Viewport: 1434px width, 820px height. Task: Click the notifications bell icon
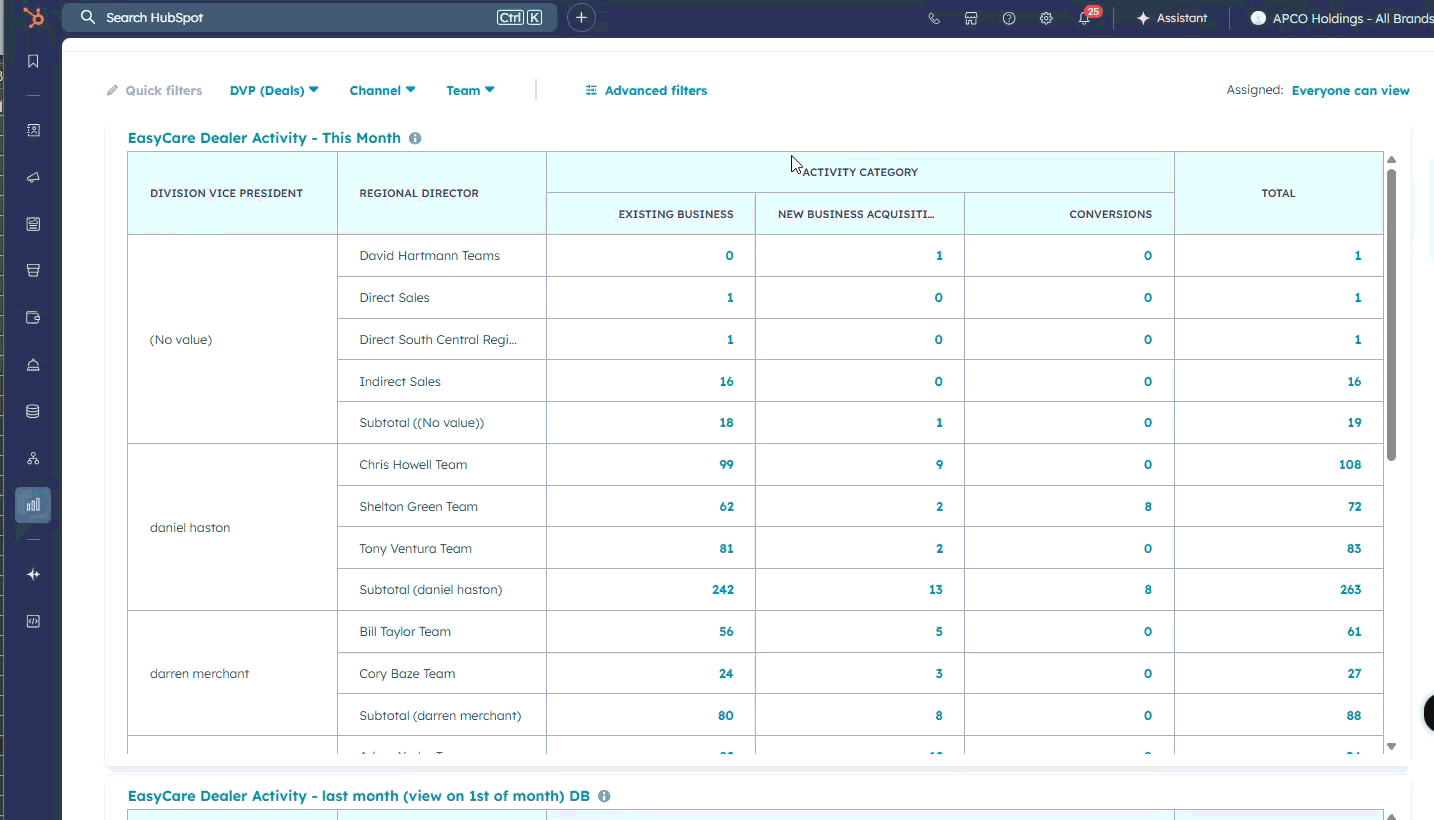pos(1084,18)
